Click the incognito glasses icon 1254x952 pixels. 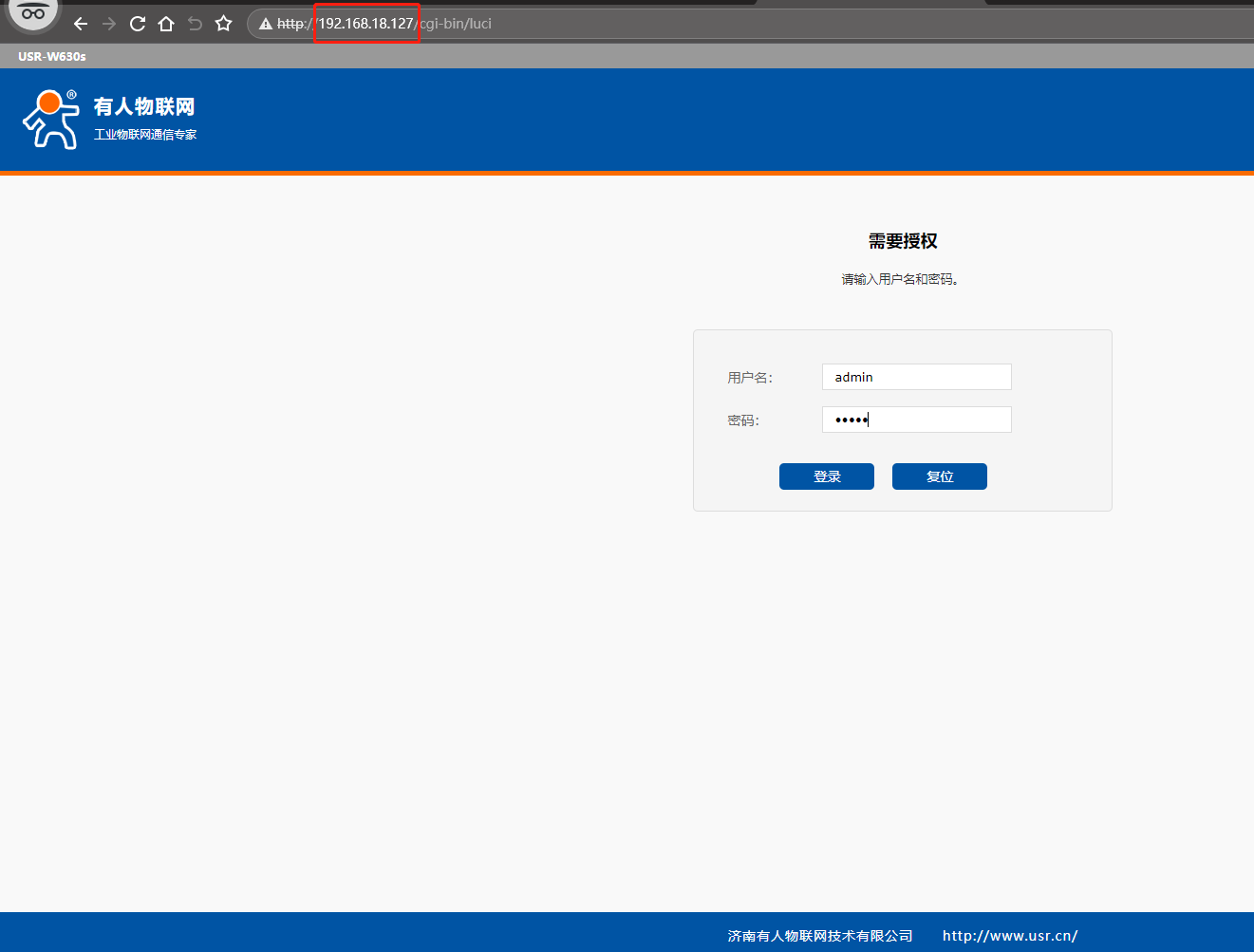(33, 13)
